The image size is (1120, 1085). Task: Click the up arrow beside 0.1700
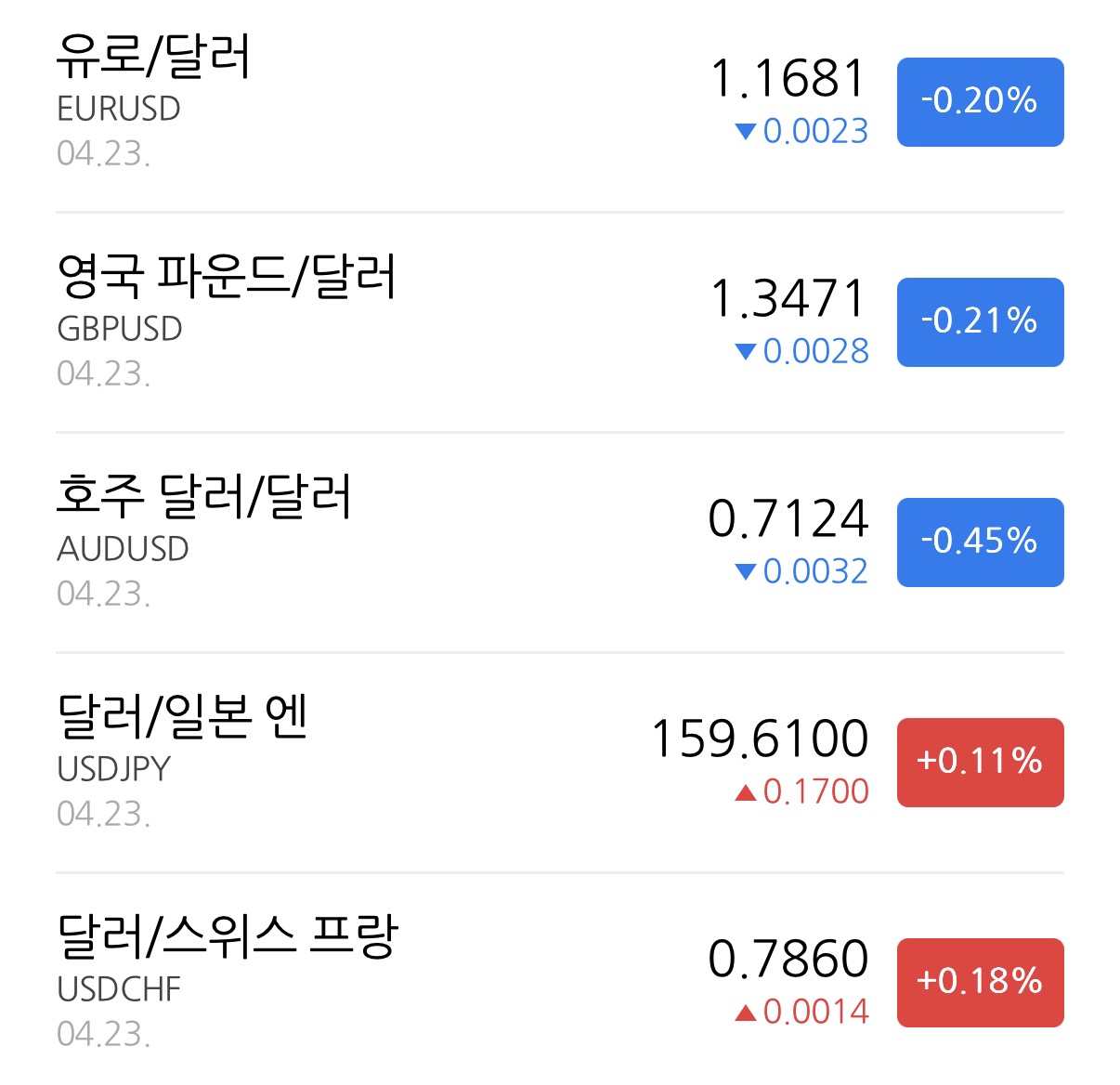point(745,792)
